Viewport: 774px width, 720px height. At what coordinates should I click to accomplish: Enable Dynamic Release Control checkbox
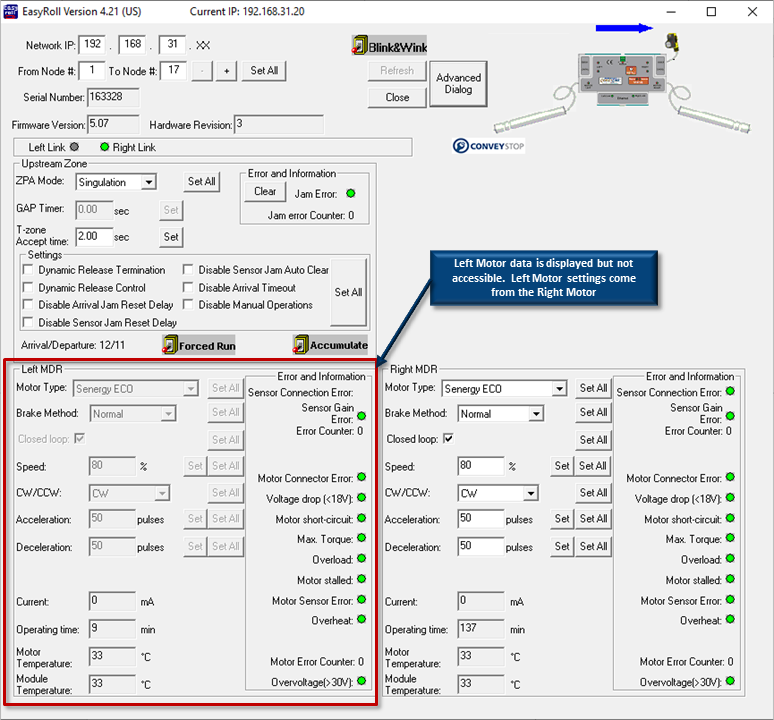tap(28, 287)
